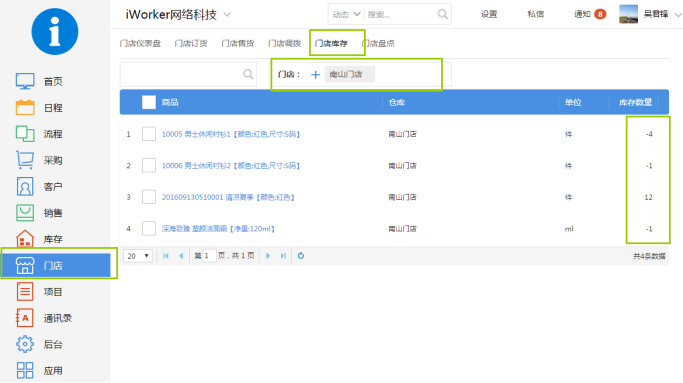This screenshot has width=683, height=383.
Task: Click the 南山门店 store filter tag
Action: click(350, 75)
